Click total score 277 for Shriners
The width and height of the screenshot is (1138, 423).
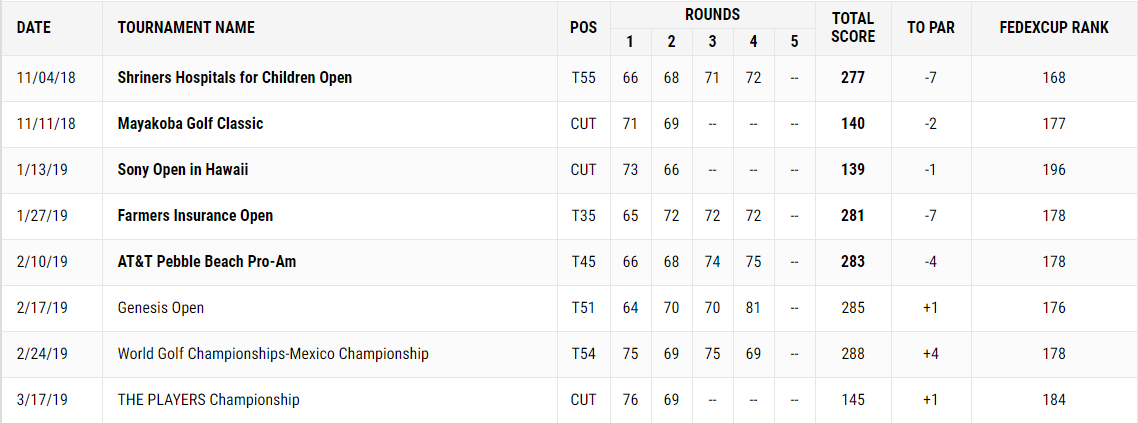853,77
